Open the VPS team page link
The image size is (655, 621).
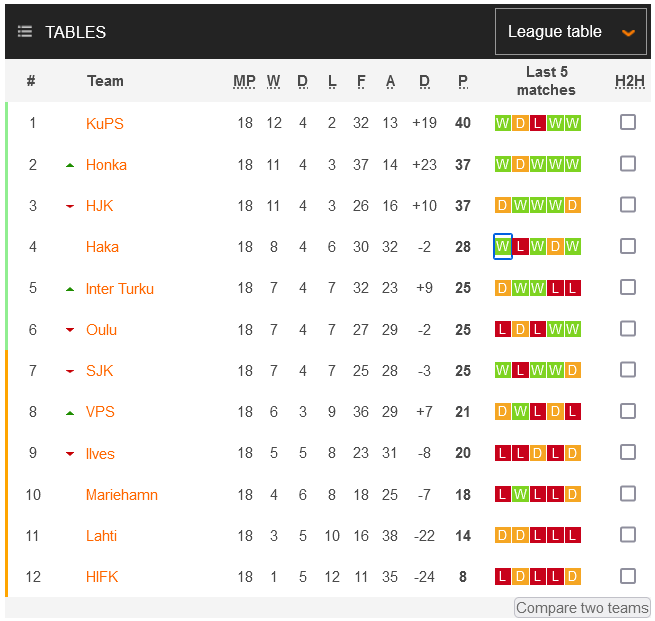100,412
